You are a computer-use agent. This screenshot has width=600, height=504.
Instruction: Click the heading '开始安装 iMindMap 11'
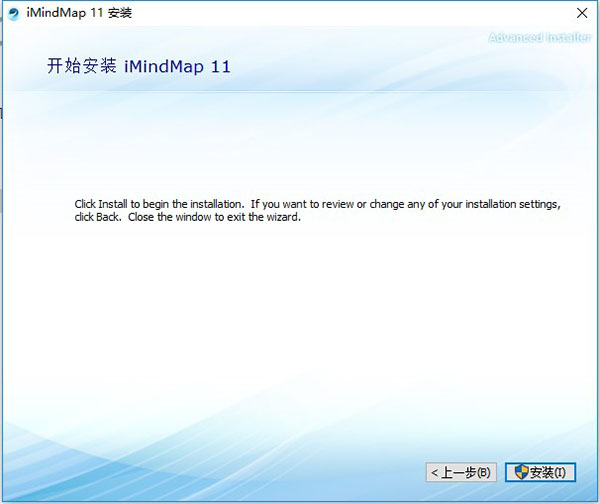139,66
